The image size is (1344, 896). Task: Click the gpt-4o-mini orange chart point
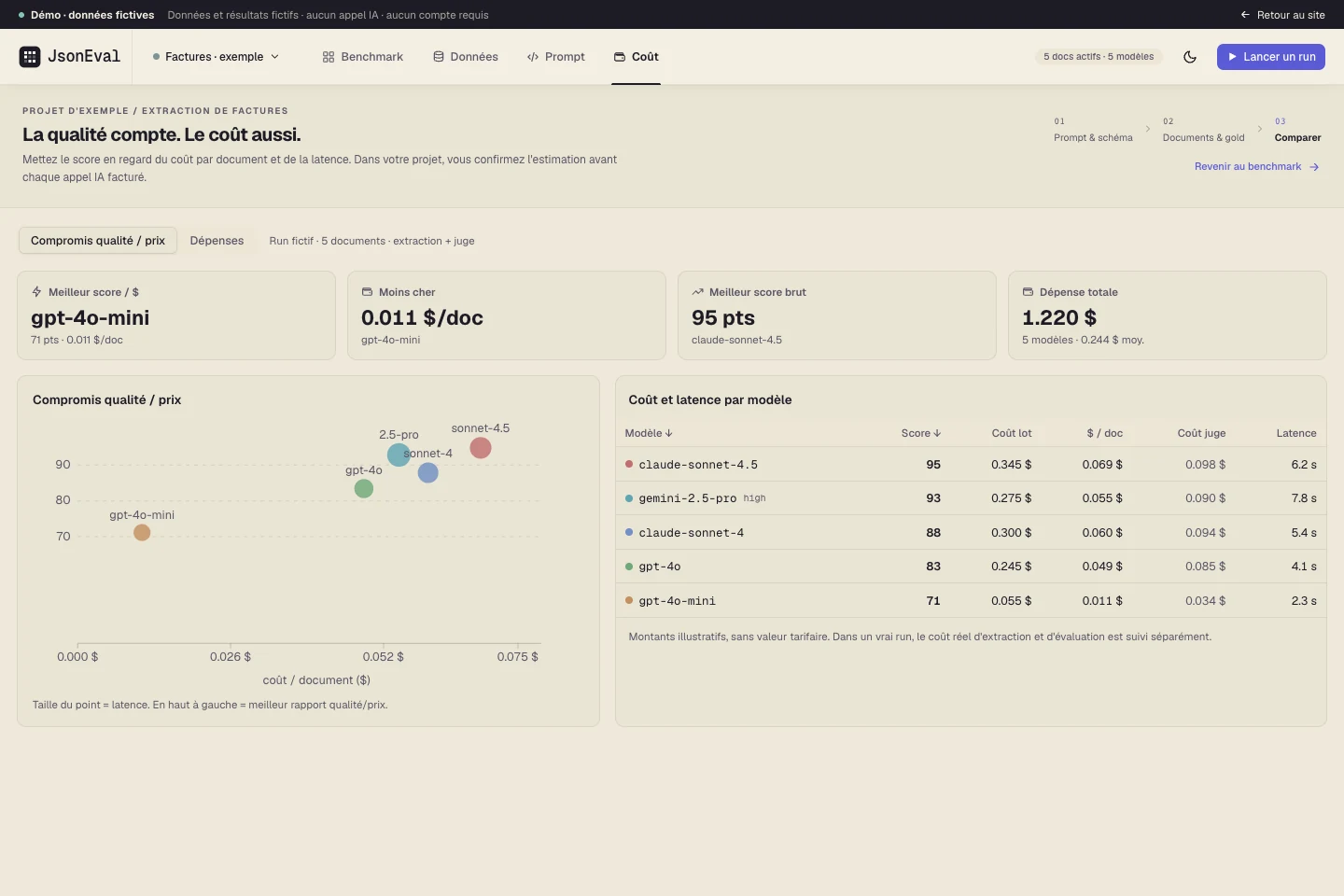pos(142,533)
